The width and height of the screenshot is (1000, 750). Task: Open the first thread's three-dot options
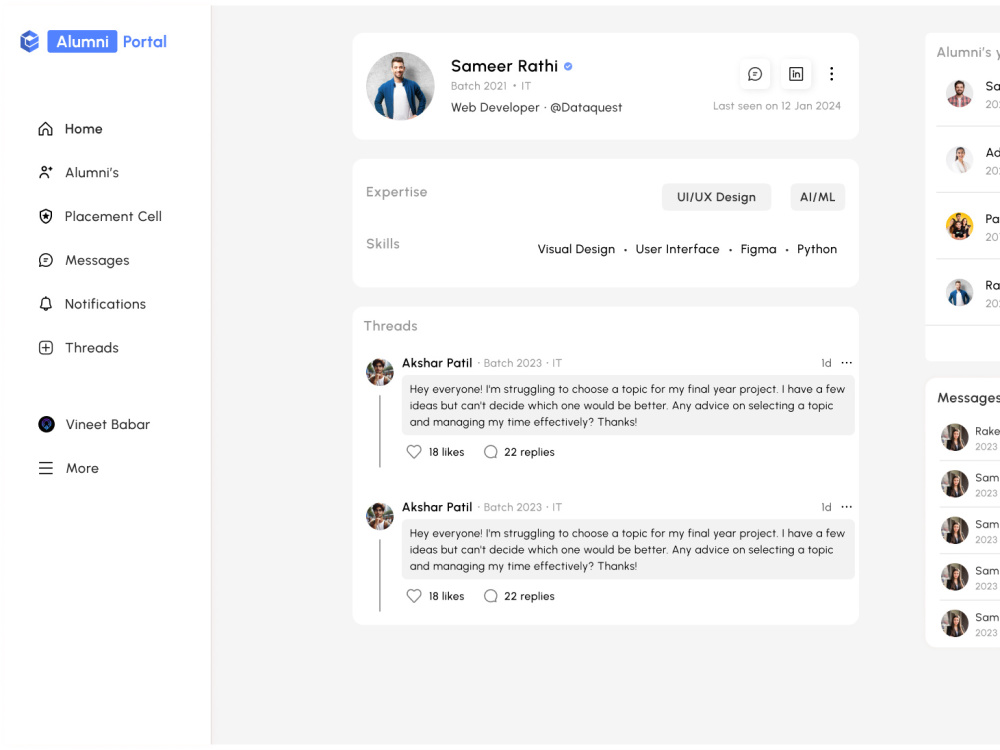[x=846, y=363]
